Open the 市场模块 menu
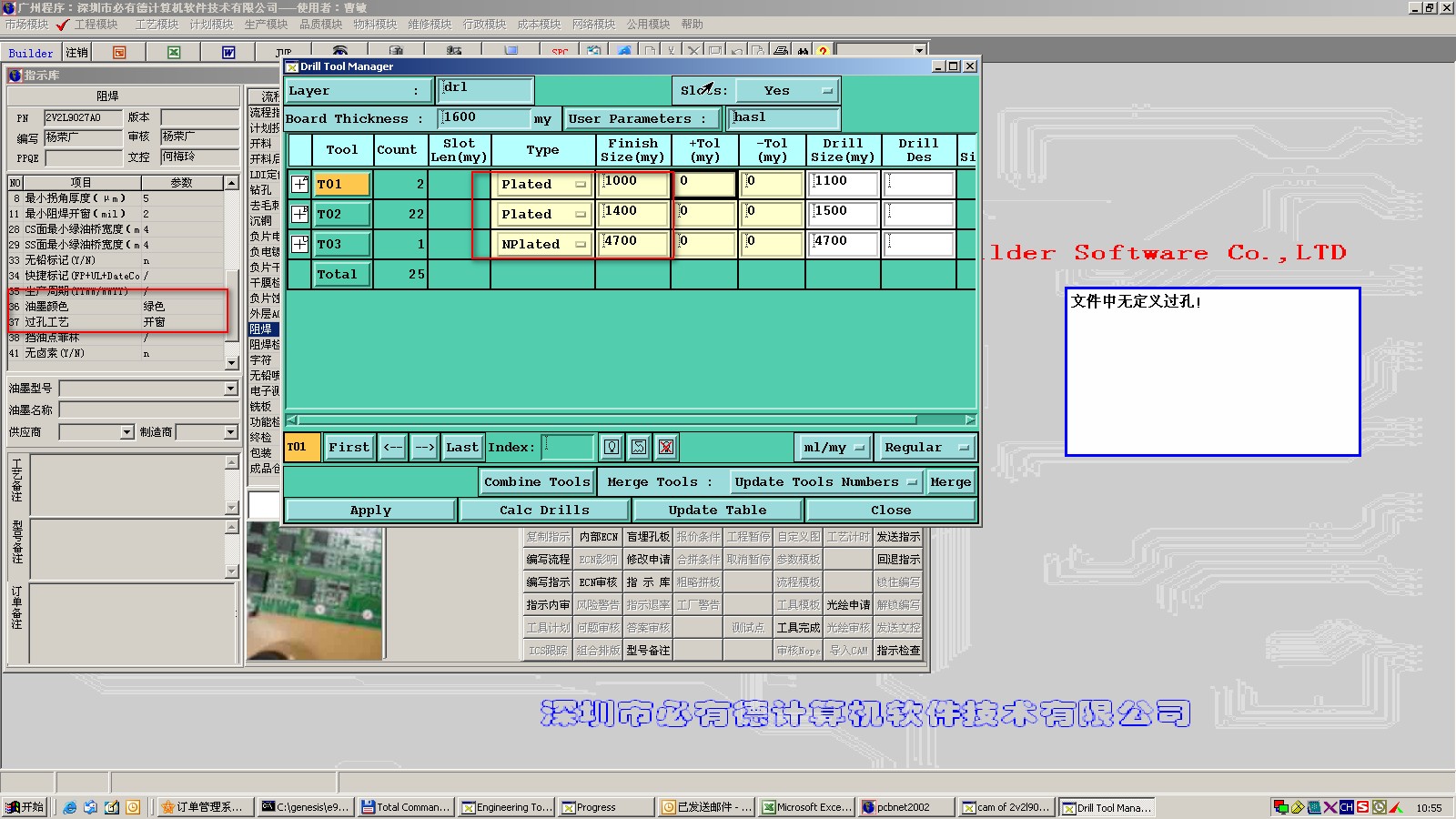 26,25
